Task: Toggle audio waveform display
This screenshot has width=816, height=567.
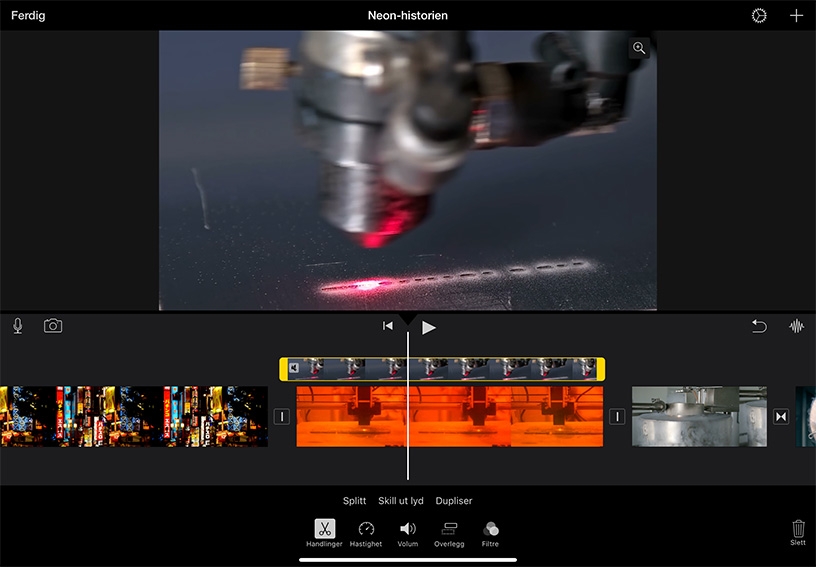Action: point(796,326)
